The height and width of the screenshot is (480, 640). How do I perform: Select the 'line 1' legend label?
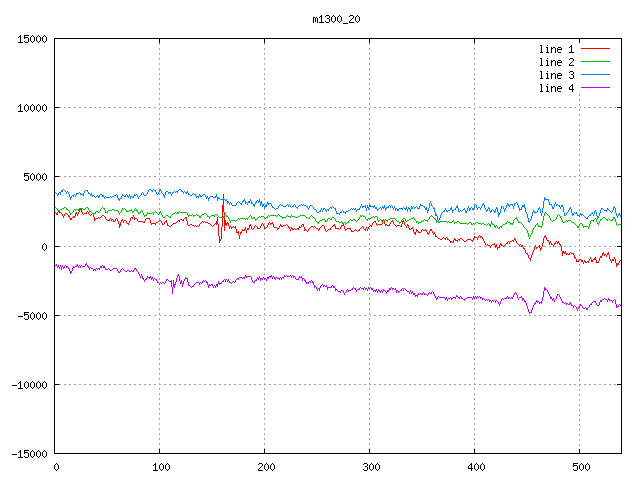tap(556, 49)
